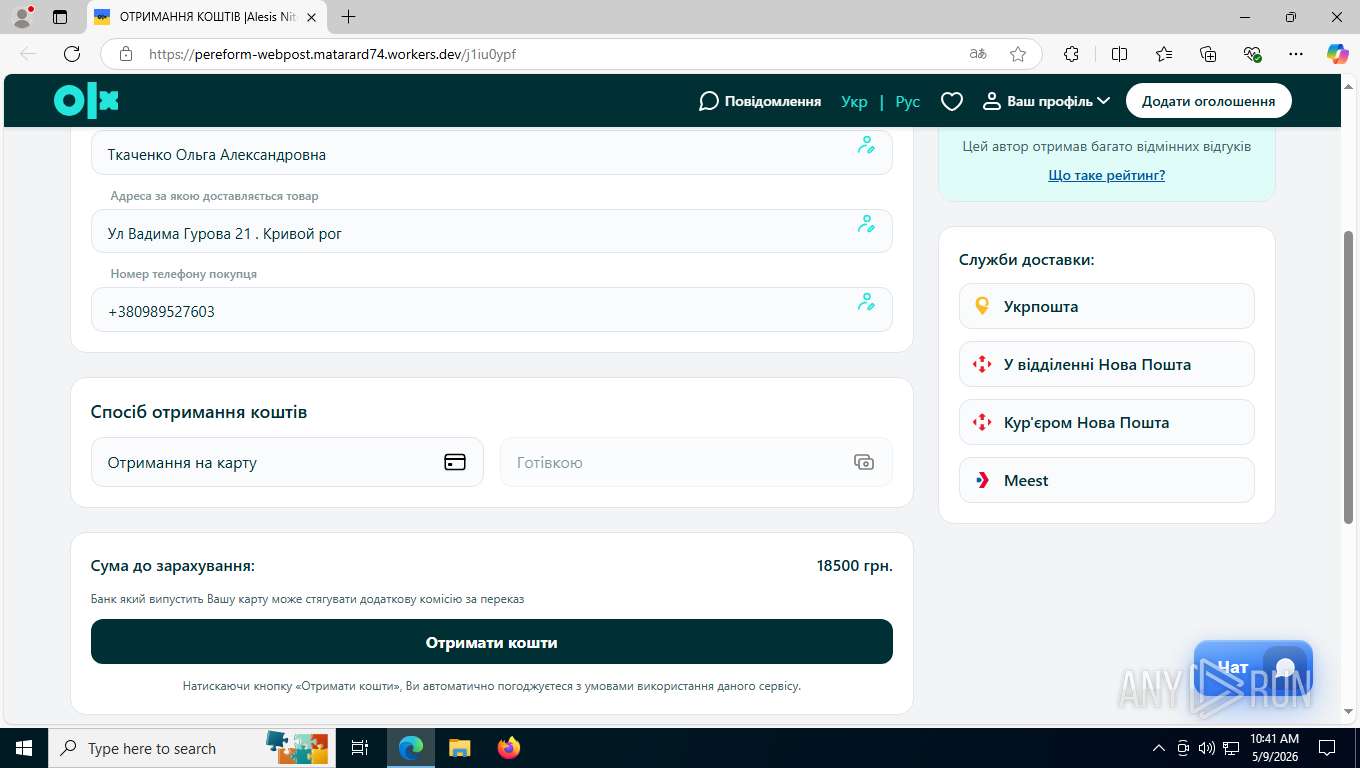Show hidden tray icons chevron
This screenshot has height=768, width=1360.
[x=1159, y=748]
